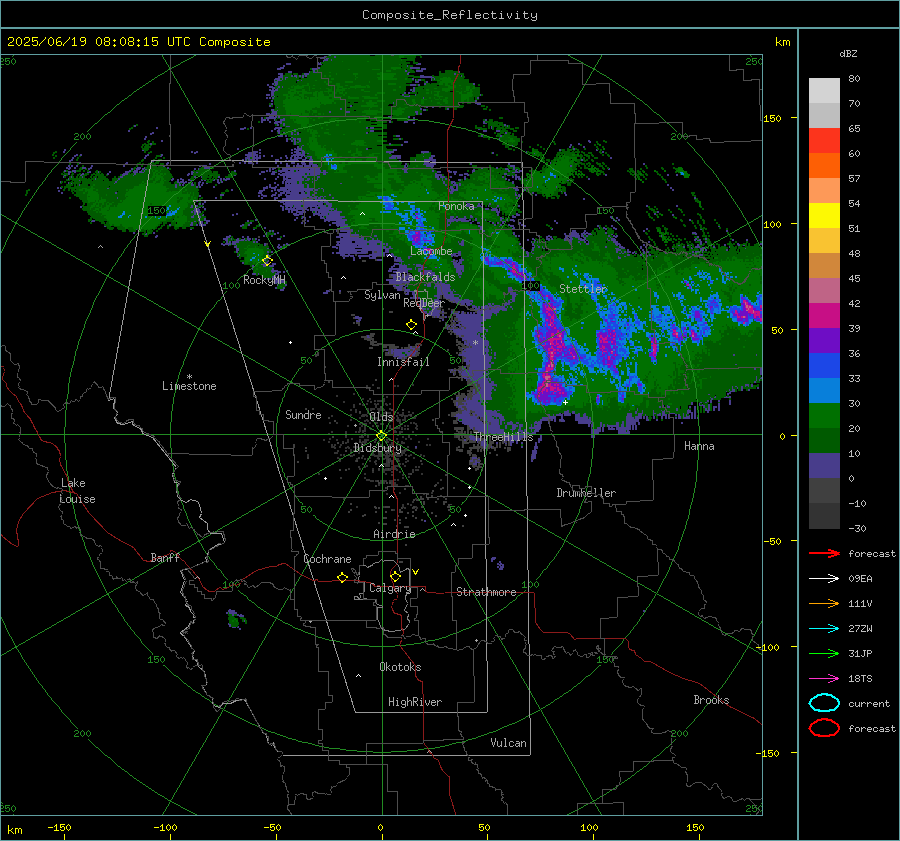Click the Strathmore town label

pyautogui.click(x=486, y=592)
